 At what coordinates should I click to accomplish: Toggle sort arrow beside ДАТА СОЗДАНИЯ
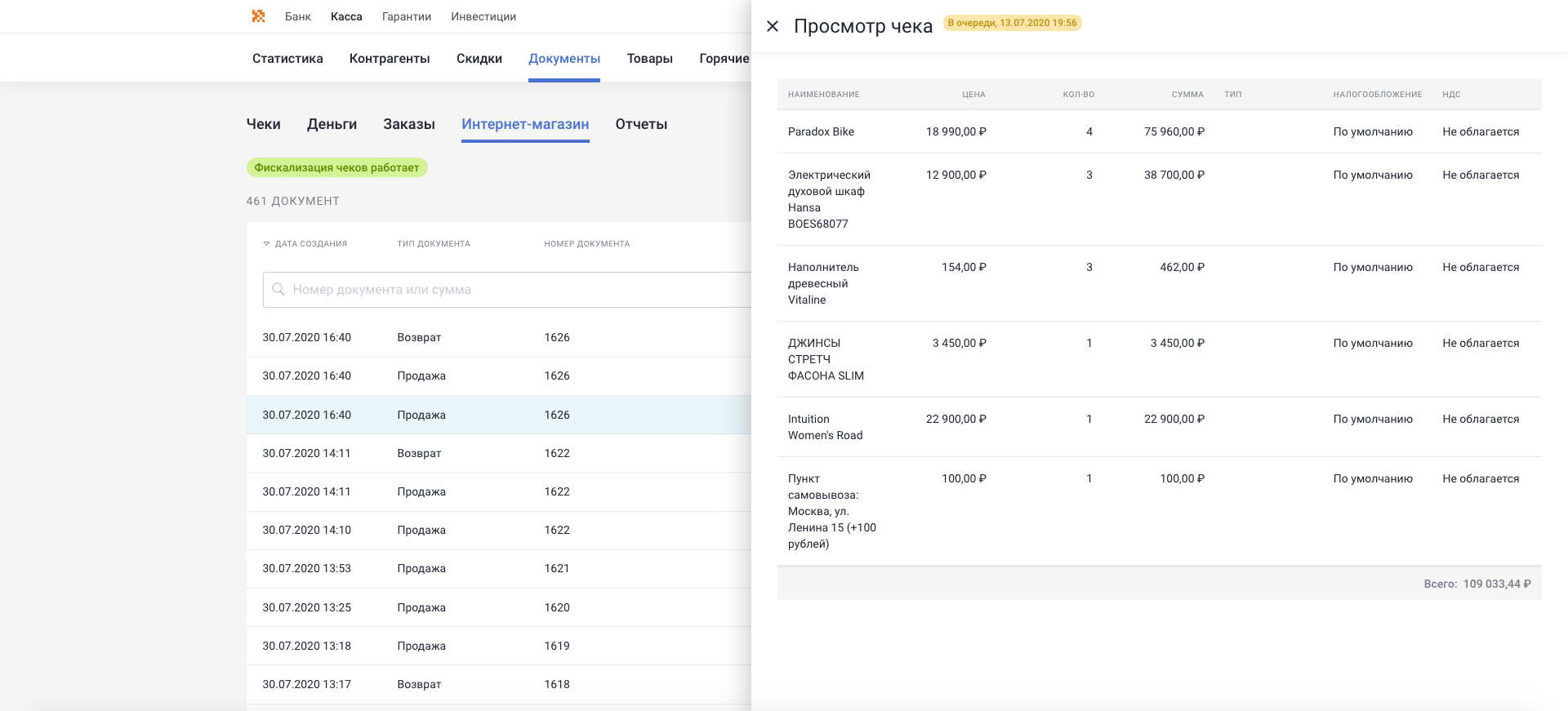(x=266, y=244)
